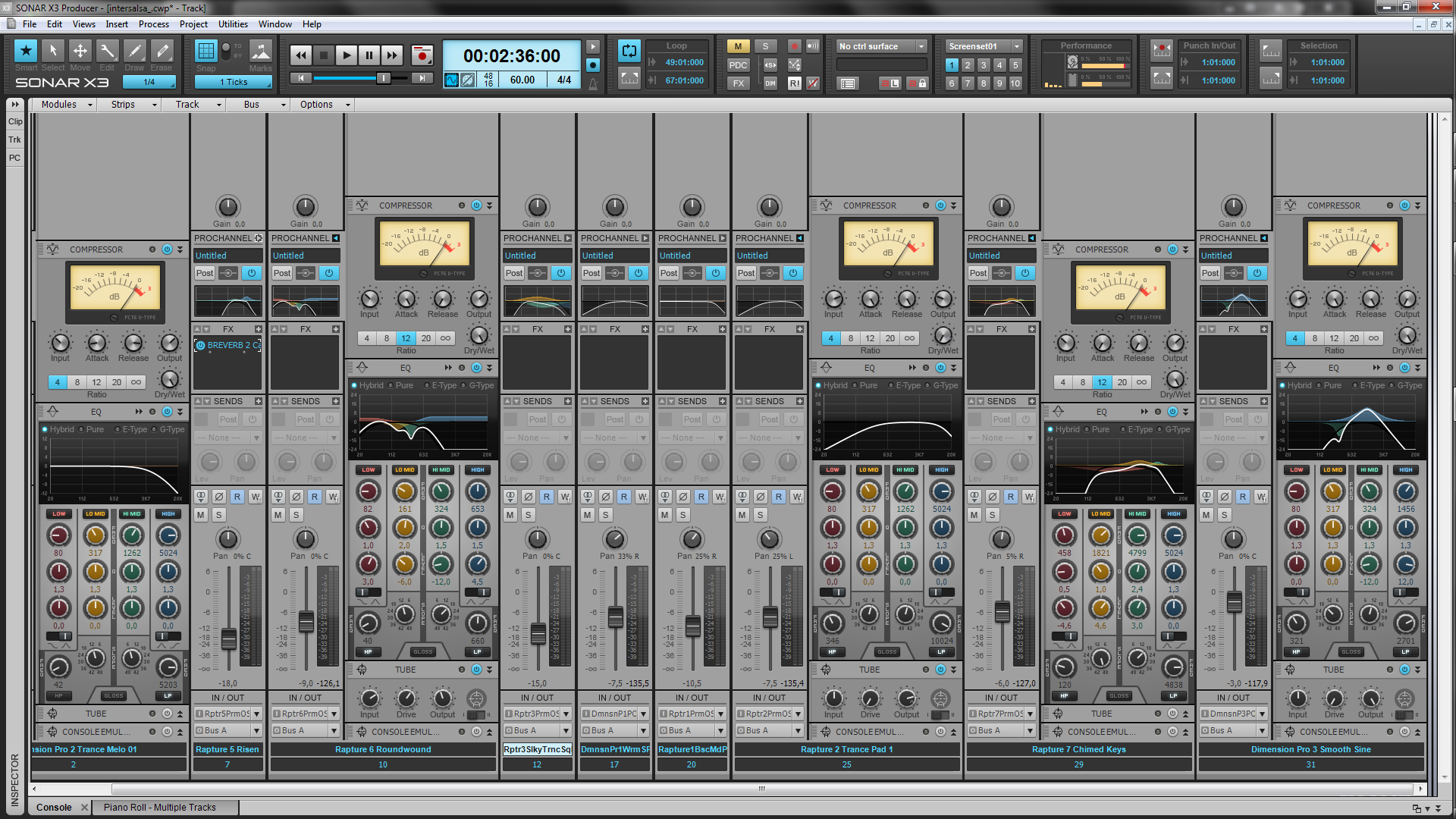1456x819 pixels.
Task: Open the Marks module icon
Action: click(261, 51)
